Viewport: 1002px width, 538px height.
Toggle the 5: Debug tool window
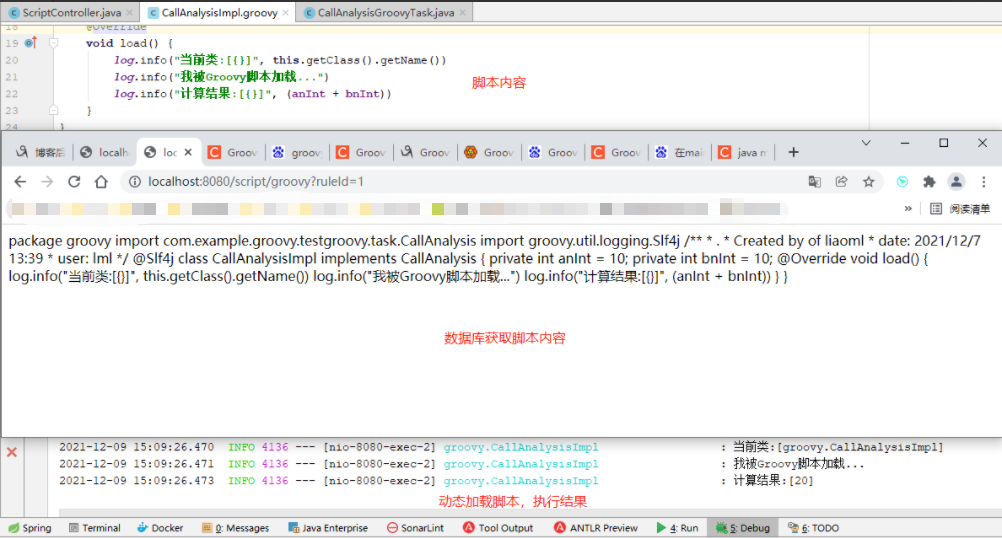click(743, 528)
